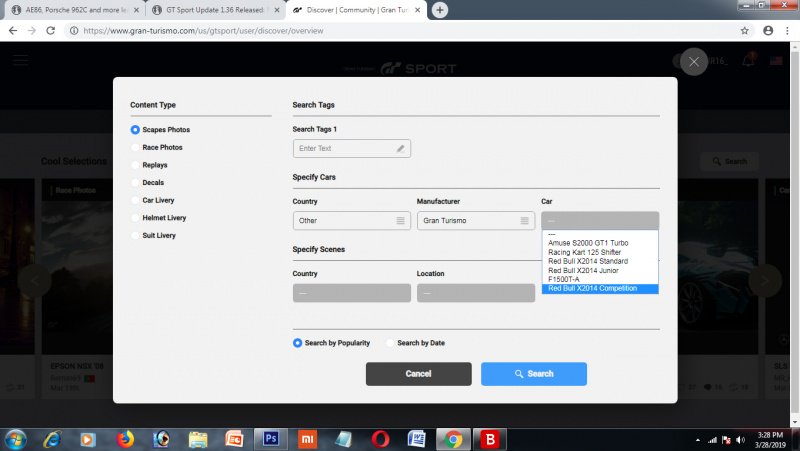
Task: Open the Specify Scenes Country dropdown
Action: [352, 293]
